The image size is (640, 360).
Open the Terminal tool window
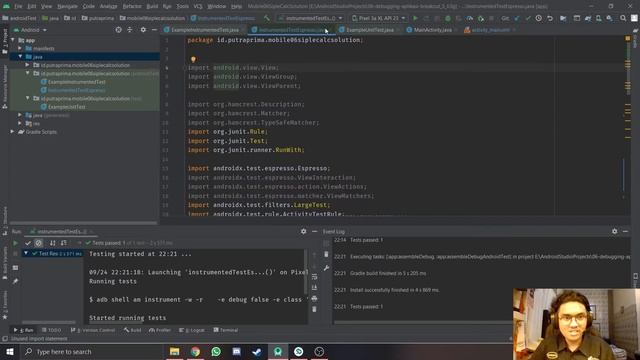coord(226,330)
